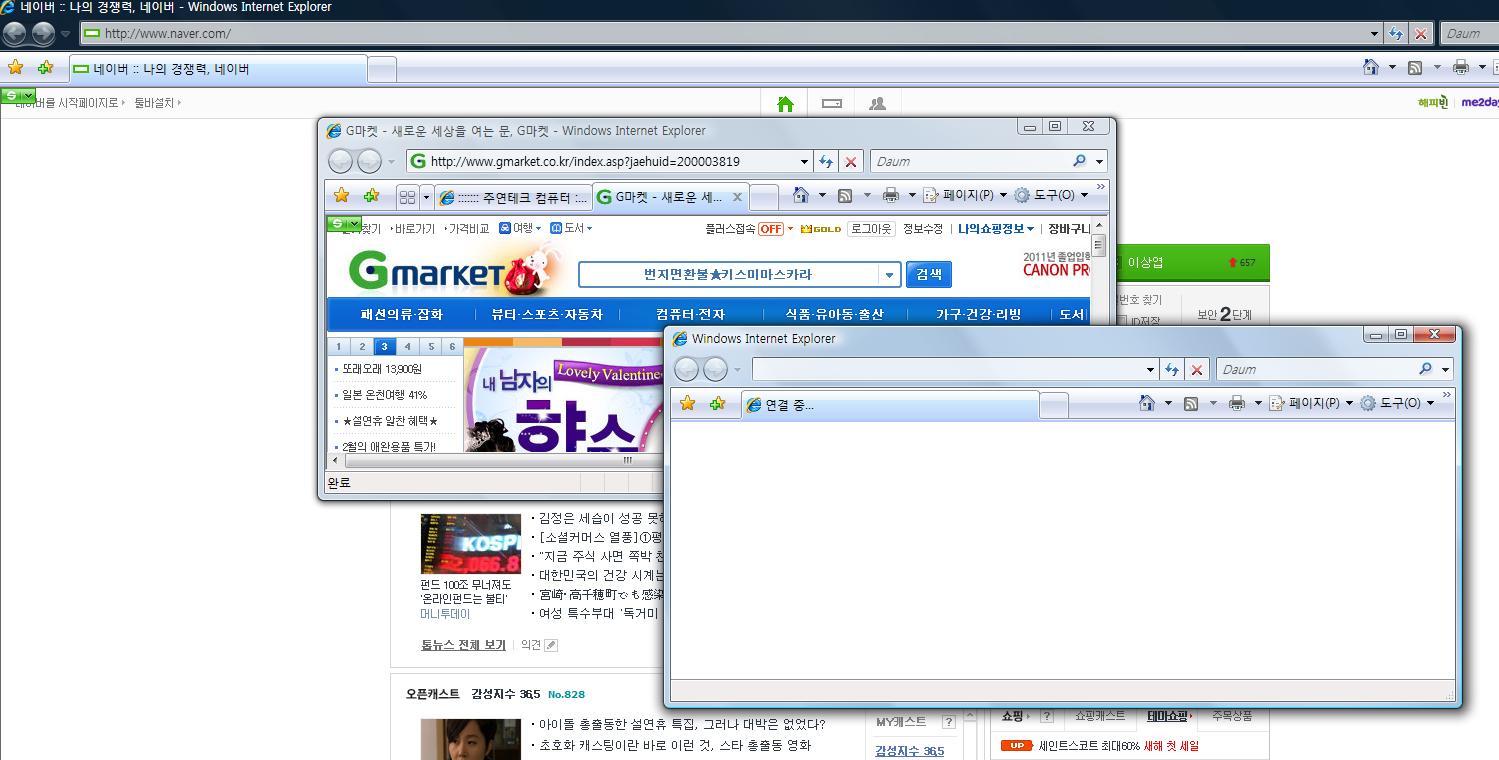The width and height of the screenshot is (1499, 760).
Task: Stop loading in the Gmarket window
Action: coord(850,161)
